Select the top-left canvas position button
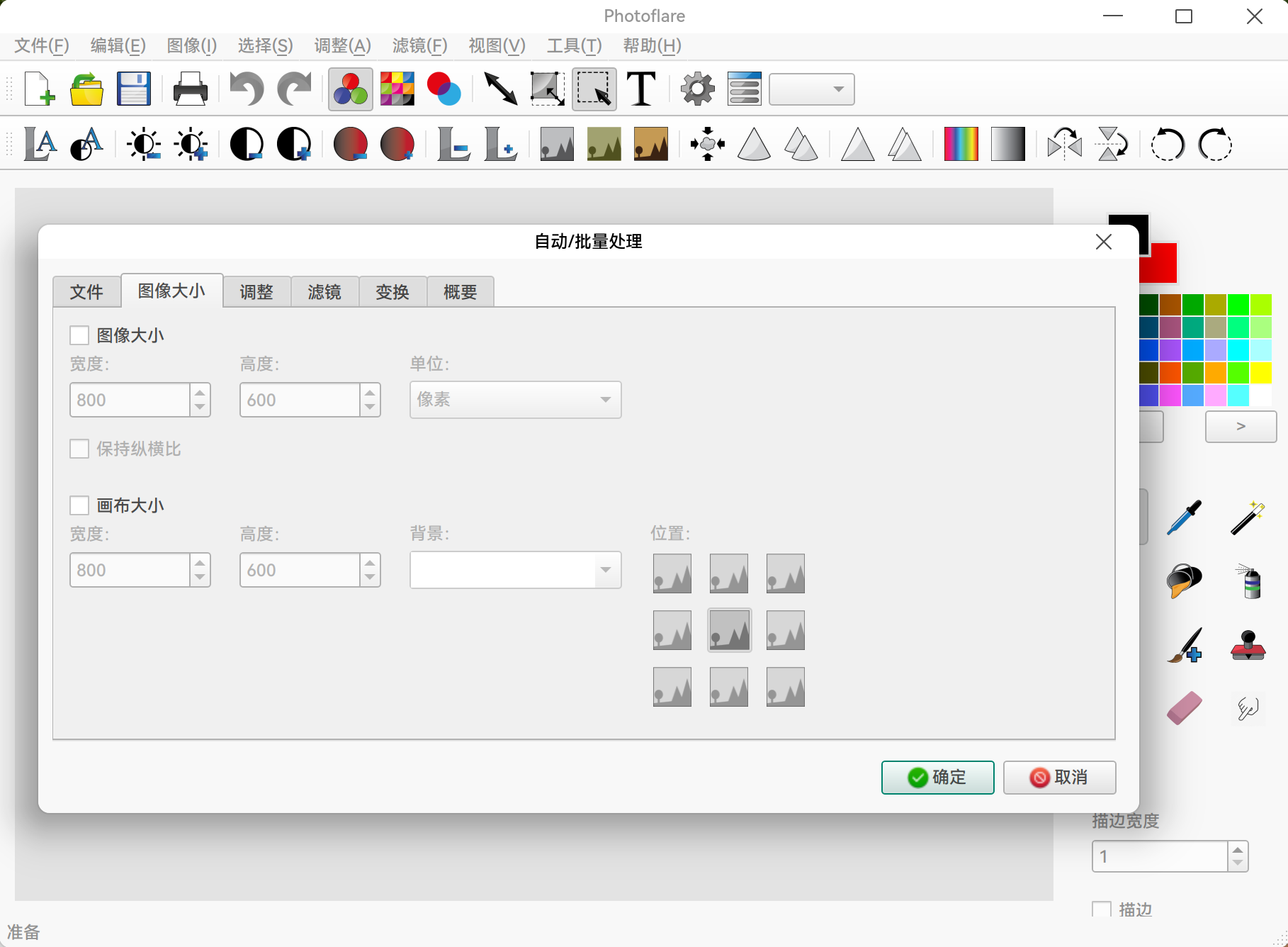1288x947 pixels. click(672, 573)
